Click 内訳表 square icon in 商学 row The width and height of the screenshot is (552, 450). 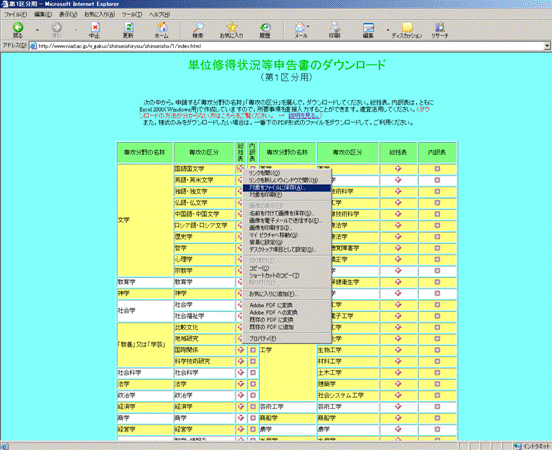tap(253, 418)
